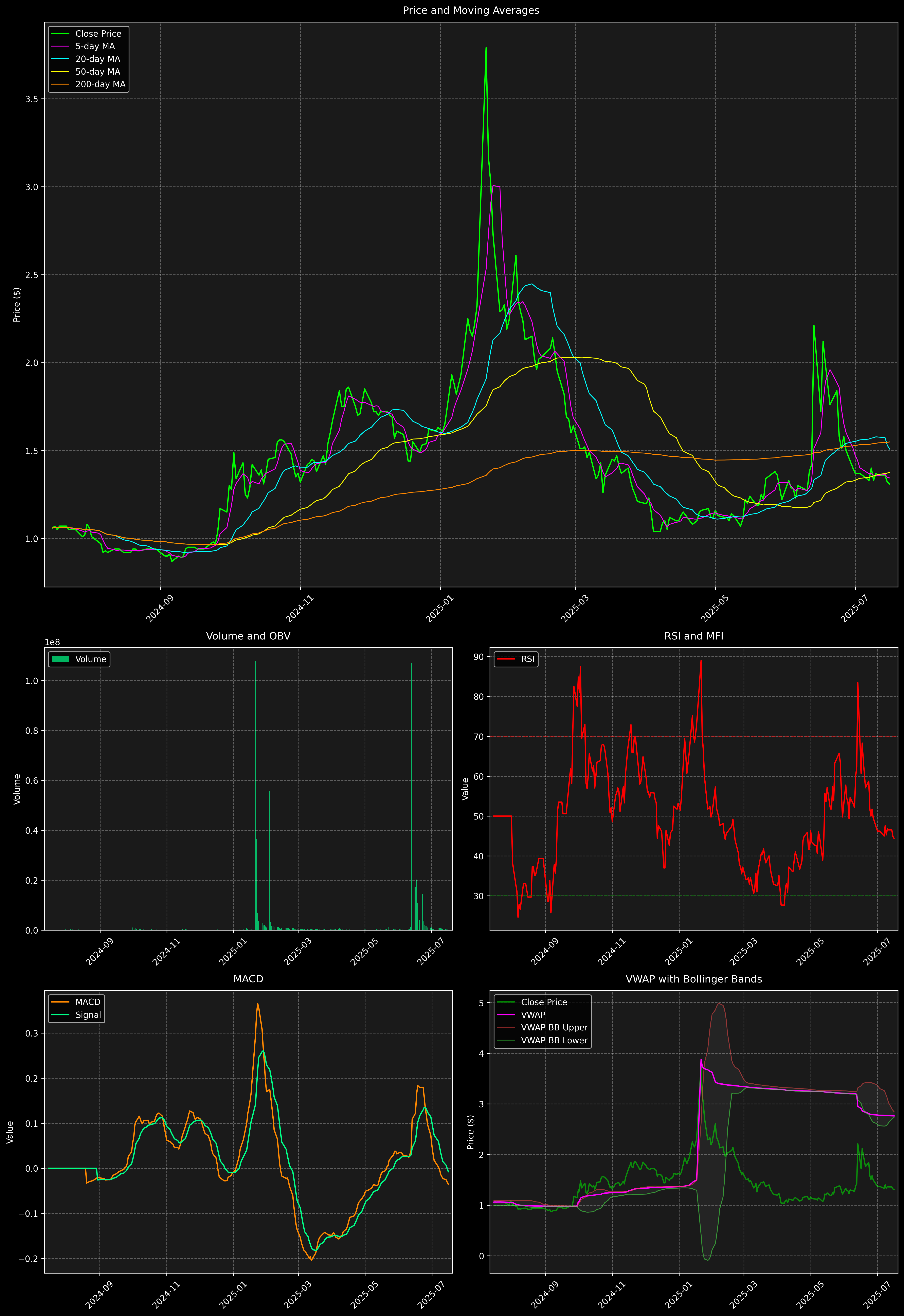Select the 'VWAP BB Upper' legend entry

[x=555, y=1028]
